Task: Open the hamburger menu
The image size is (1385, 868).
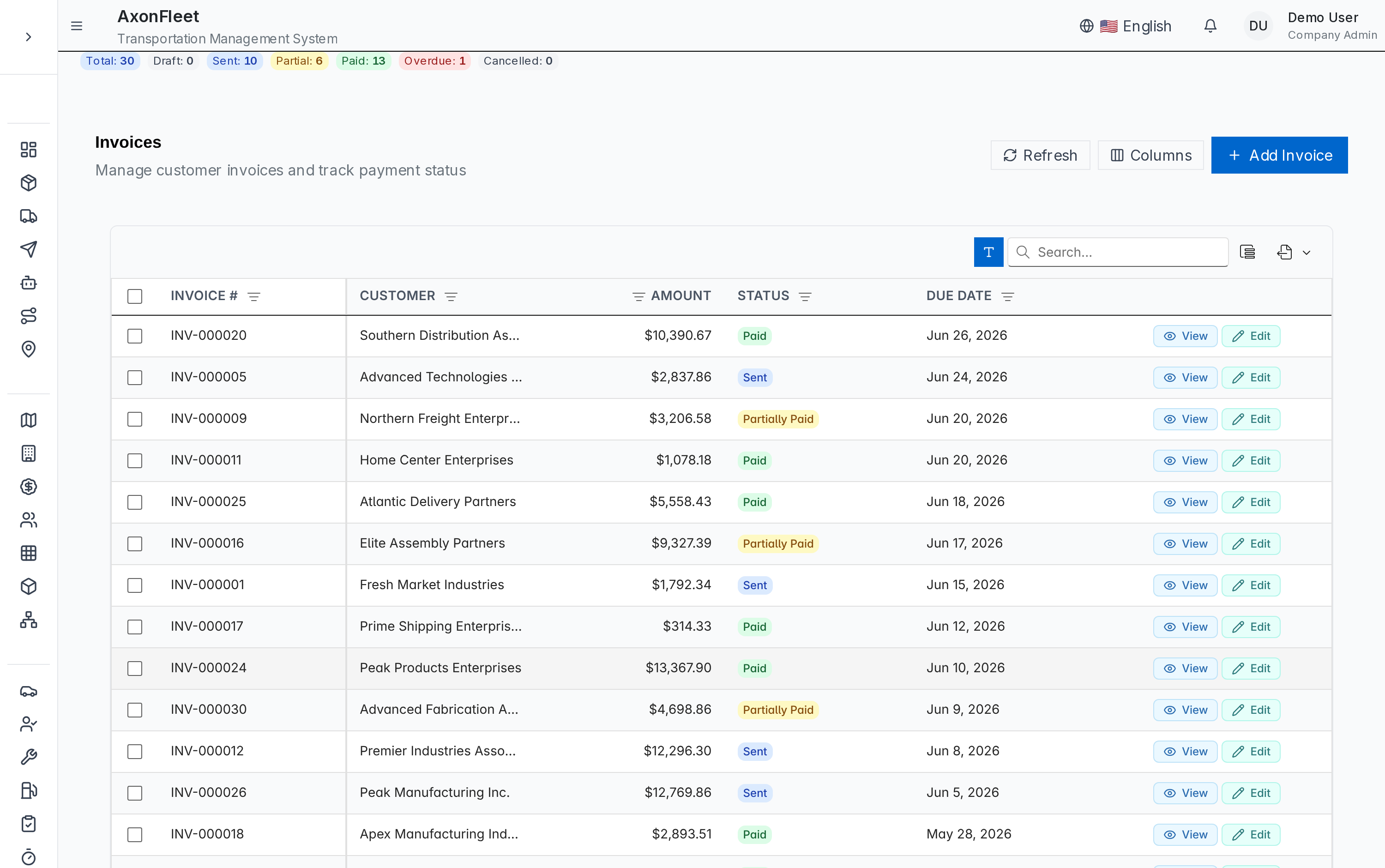Action: pos(76,26)
